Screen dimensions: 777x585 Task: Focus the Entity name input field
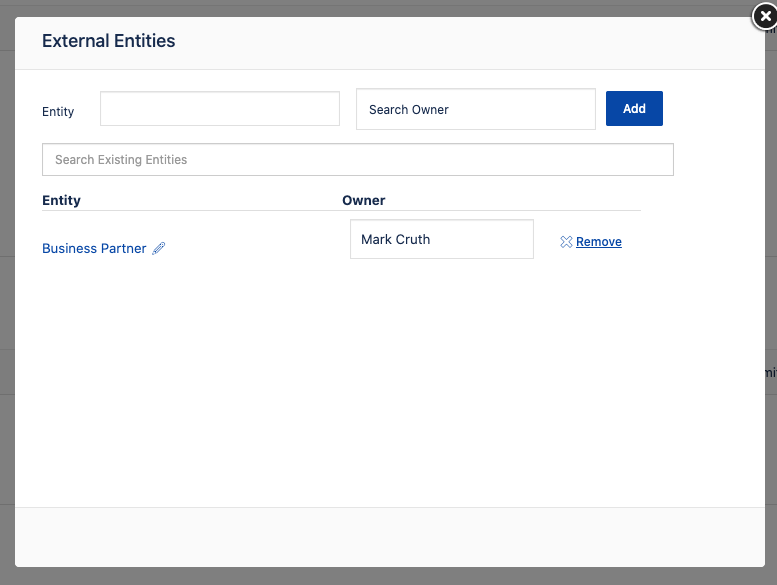click(x=219, y=109)
